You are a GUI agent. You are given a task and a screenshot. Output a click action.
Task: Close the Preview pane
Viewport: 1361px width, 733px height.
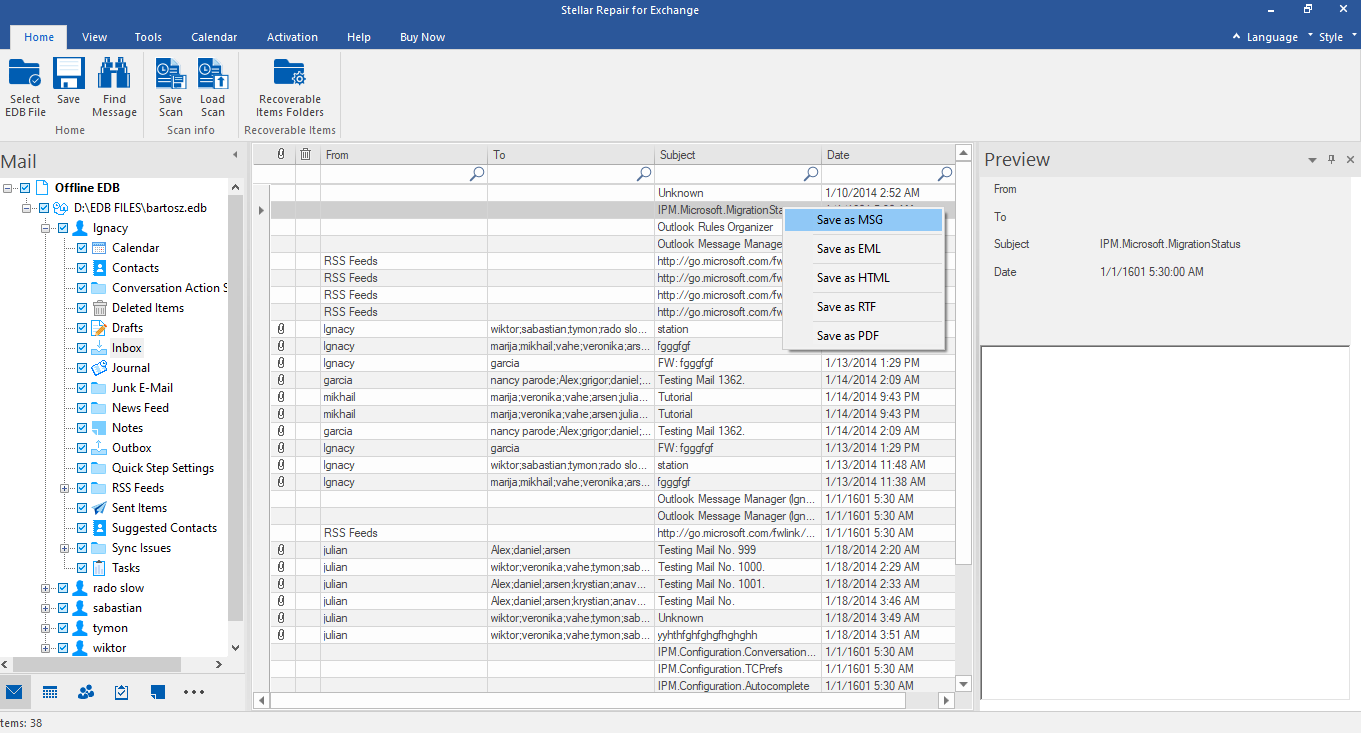click(x=1350, y=160)
